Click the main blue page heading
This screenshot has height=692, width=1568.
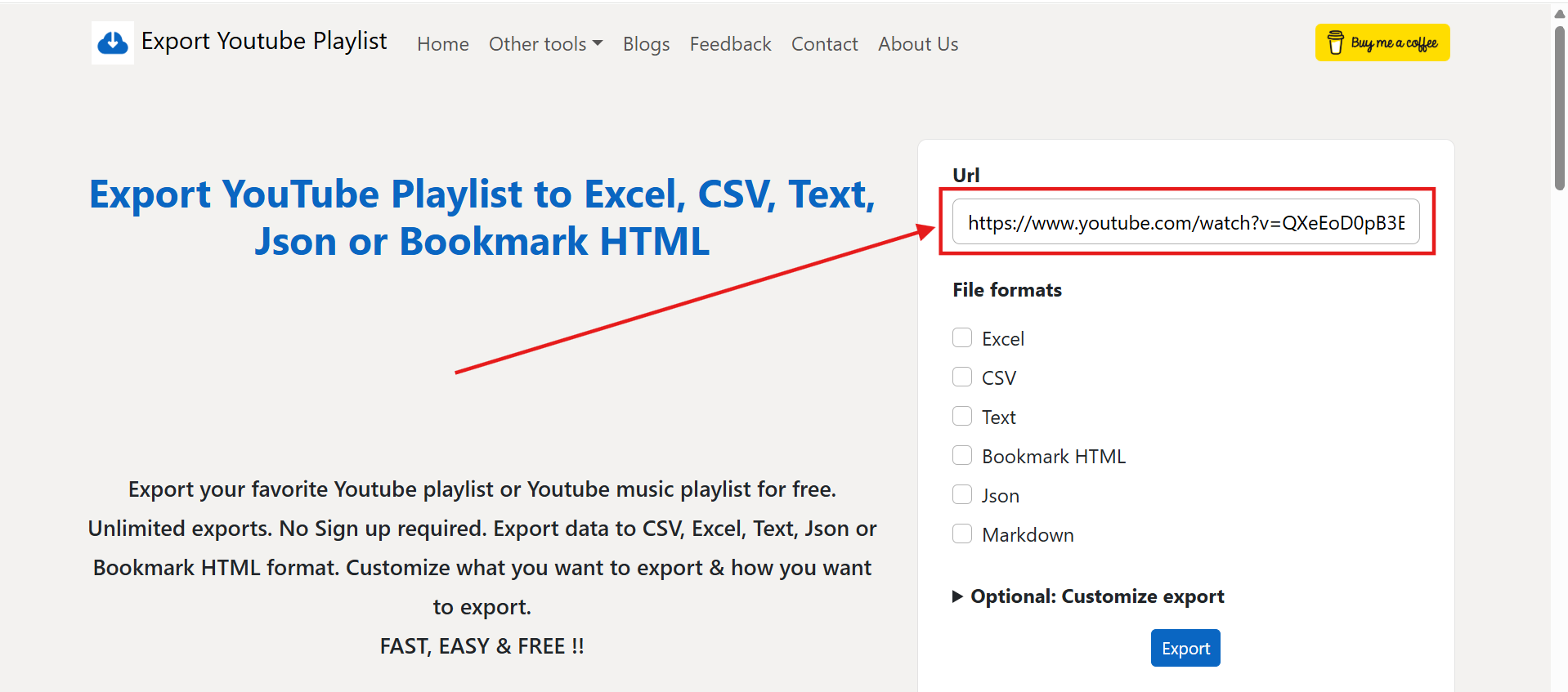(482, 217)
